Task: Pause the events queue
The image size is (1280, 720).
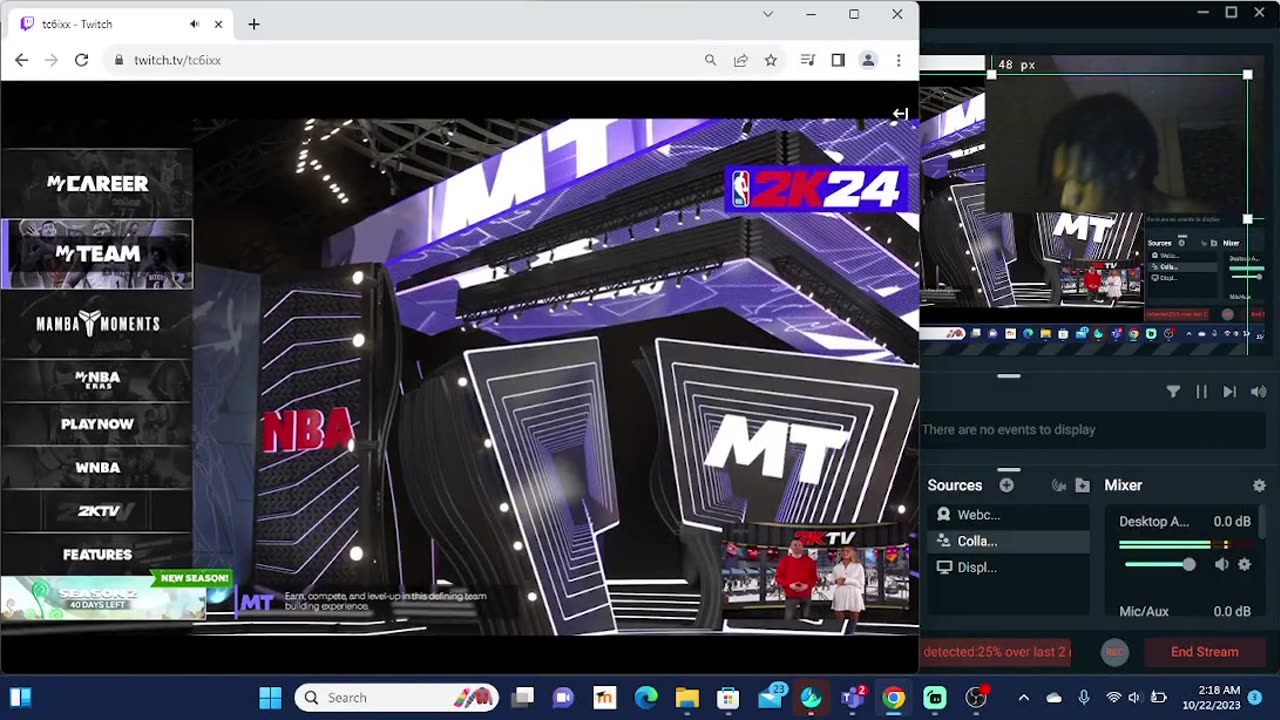Action: click(x=1201, y=392)
